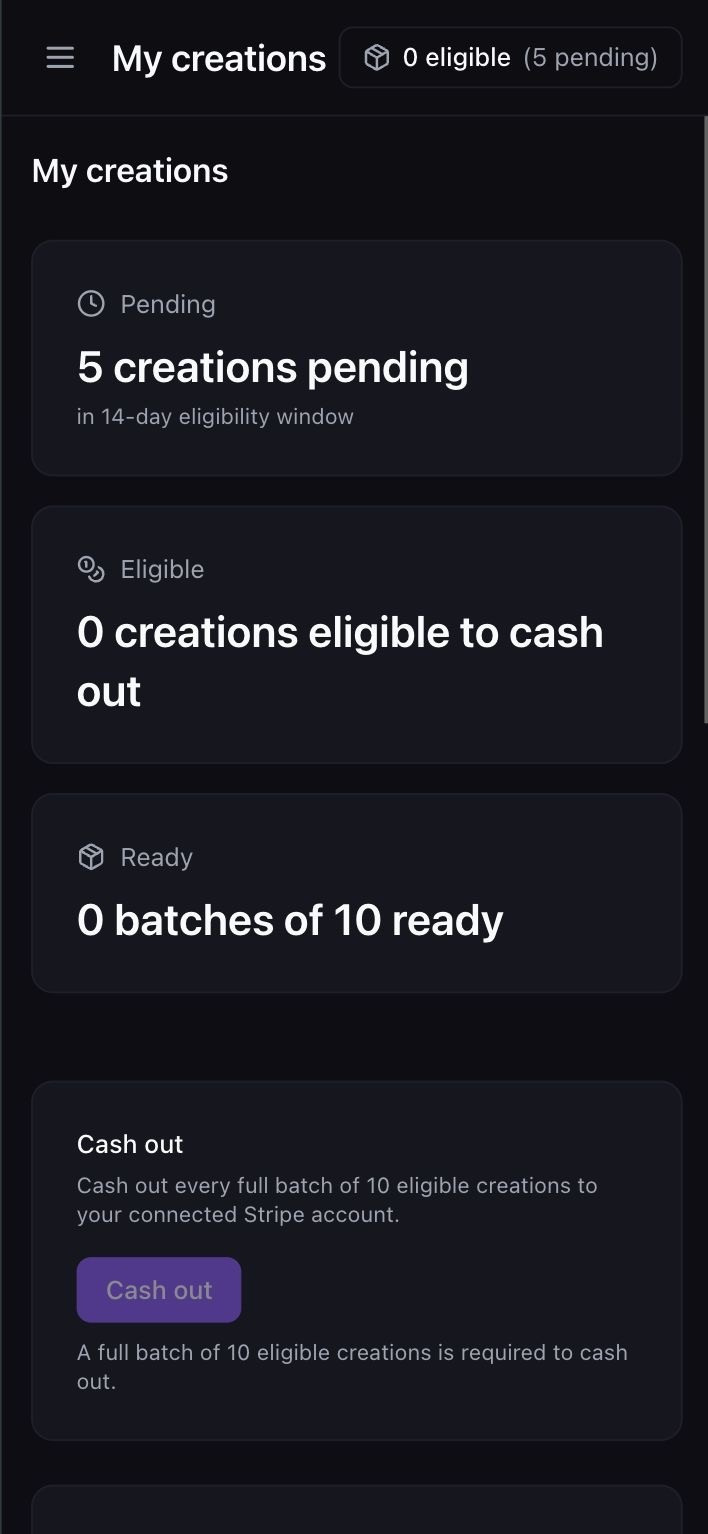Click the My creations page heading
Screen dimensions: 708x1534
[130, 171]
